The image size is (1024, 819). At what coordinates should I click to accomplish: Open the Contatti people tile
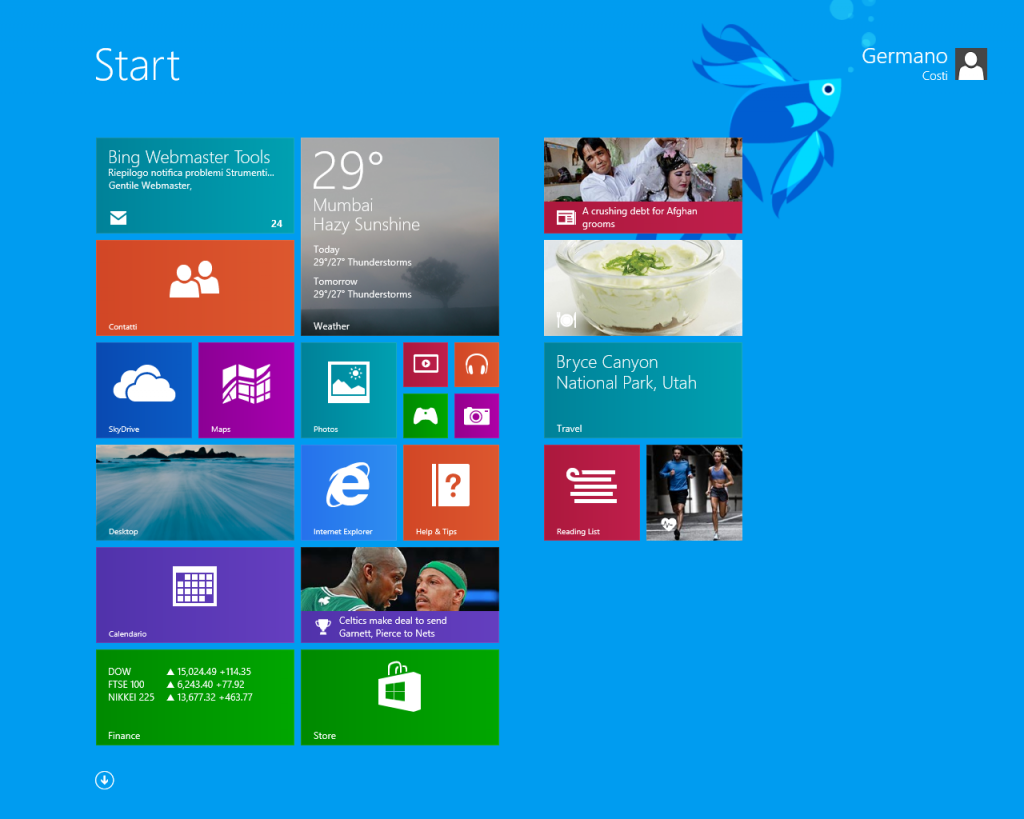(195, 288)
